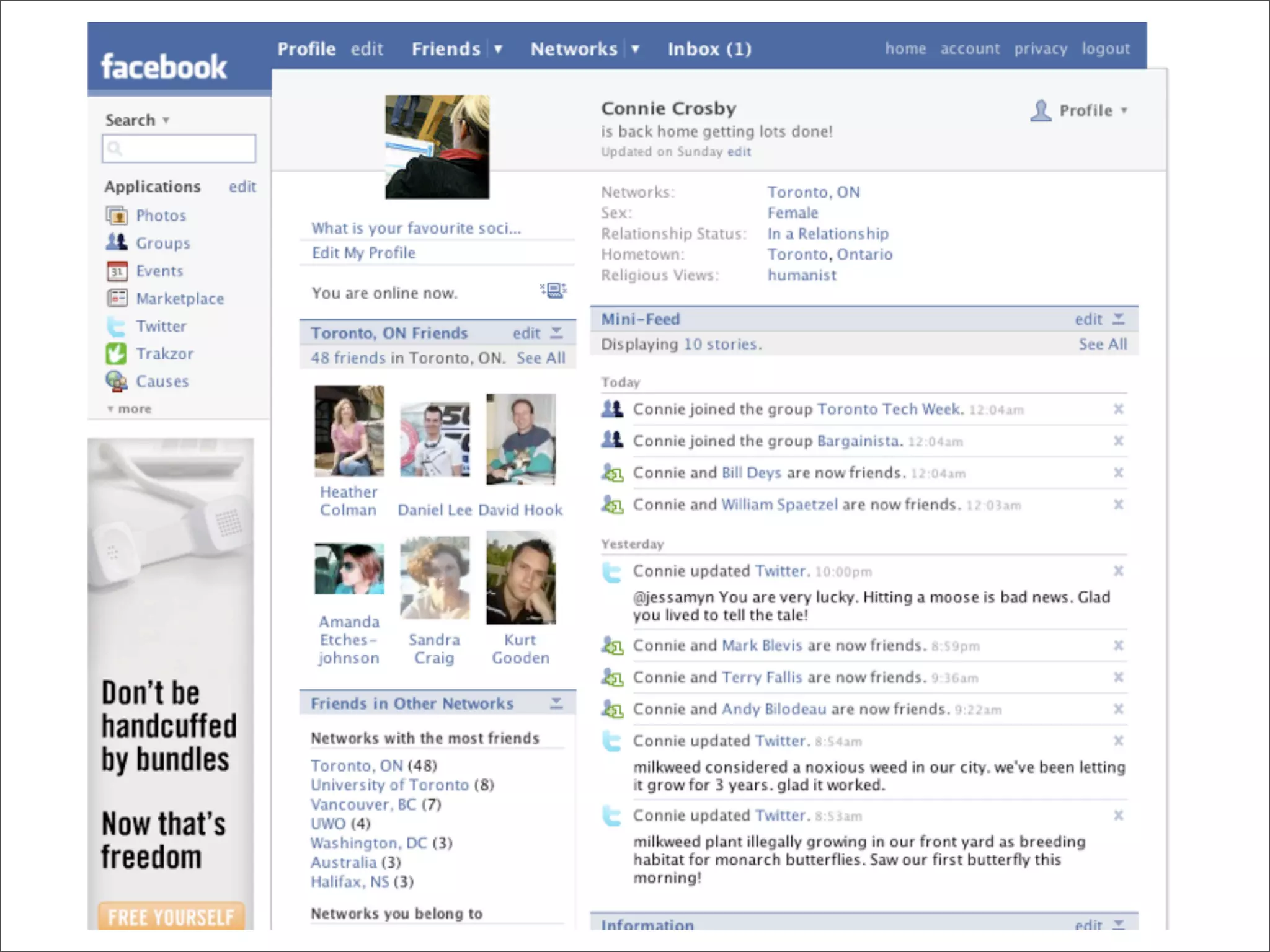Open the Profile menu in header
Viewport: 1270px width, 952px height.
click(306, 49)
